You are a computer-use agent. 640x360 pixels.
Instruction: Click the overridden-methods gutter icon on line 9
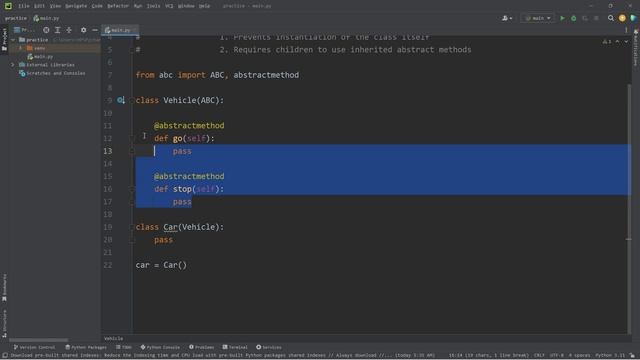pos(121,100)
